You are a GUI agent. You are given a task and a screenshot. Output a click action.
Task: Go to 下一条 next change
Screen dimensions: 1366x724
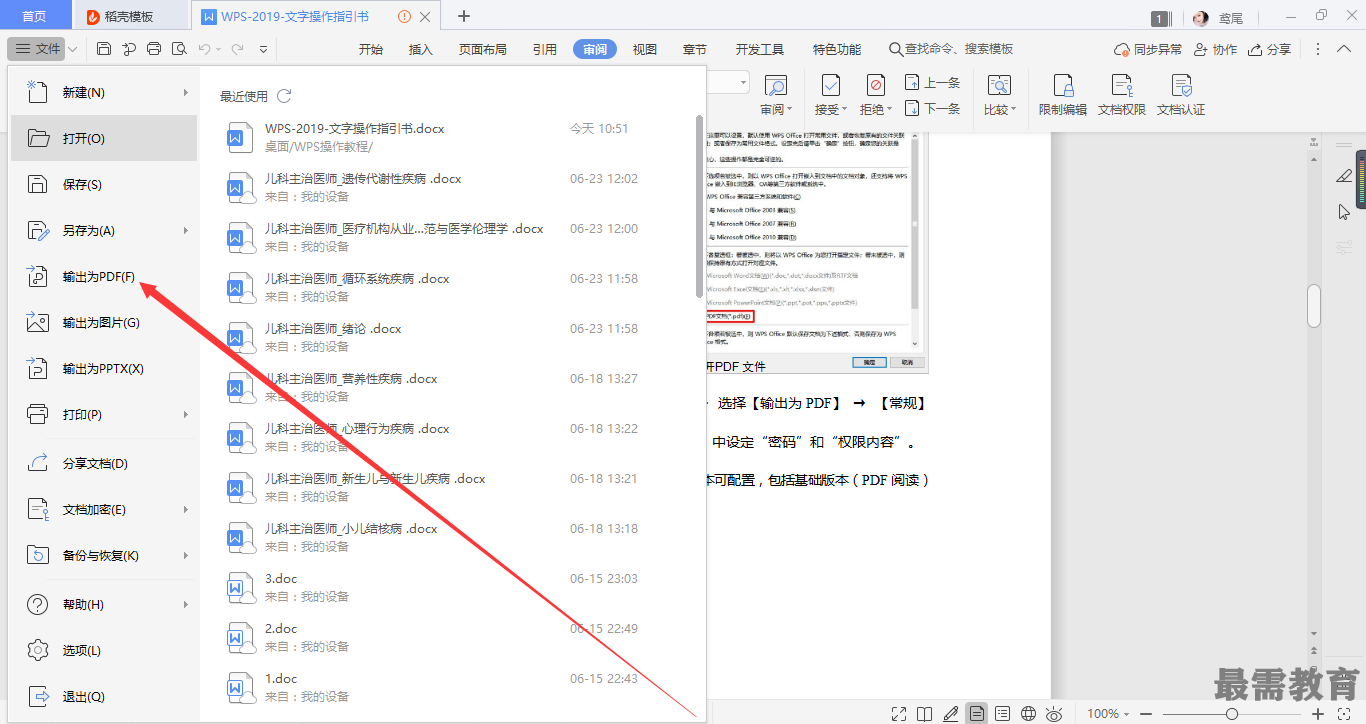(932, 108)
